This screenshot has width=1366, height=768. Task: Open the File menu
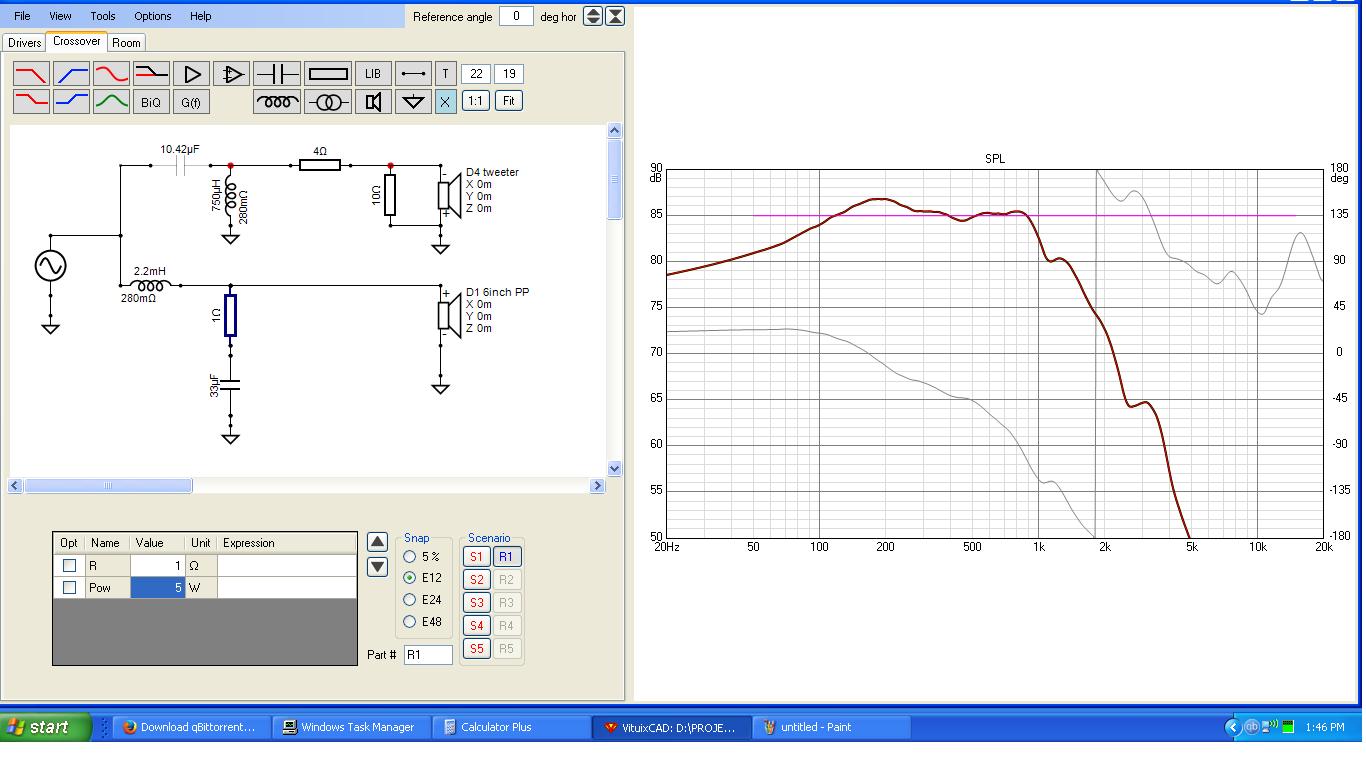pyautogui.click(x=22, y=16)
